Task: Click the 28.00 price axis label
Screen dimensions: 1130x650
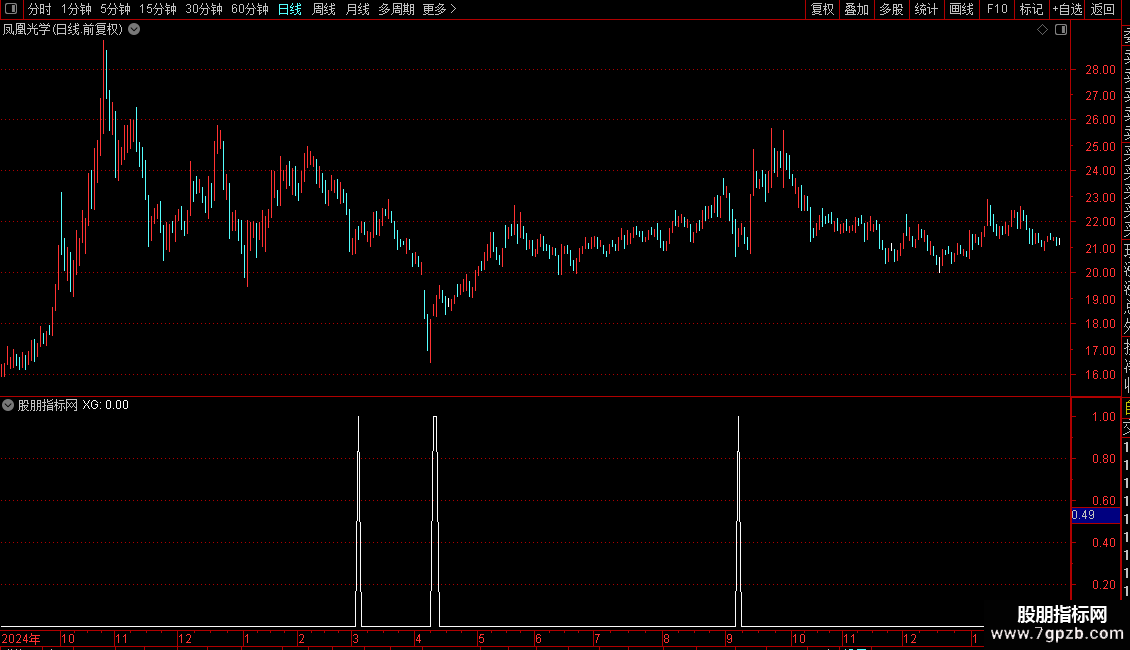Action: coord(1100,70)
